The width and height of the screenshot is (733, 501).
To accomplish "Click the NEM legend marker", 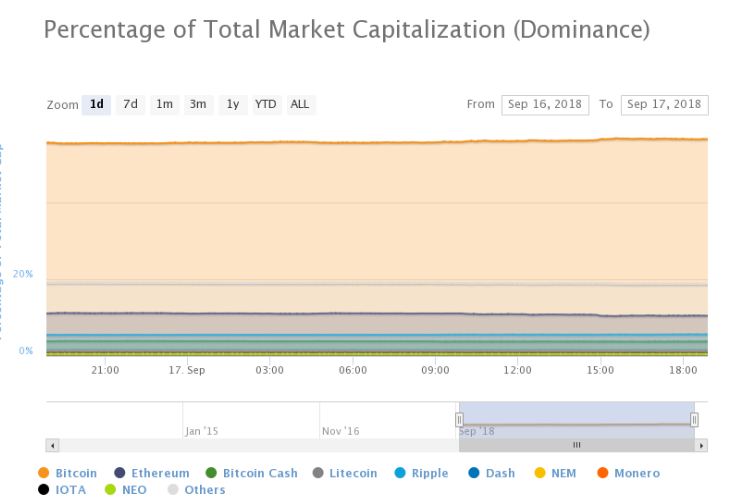I will [x=543, y=473].
